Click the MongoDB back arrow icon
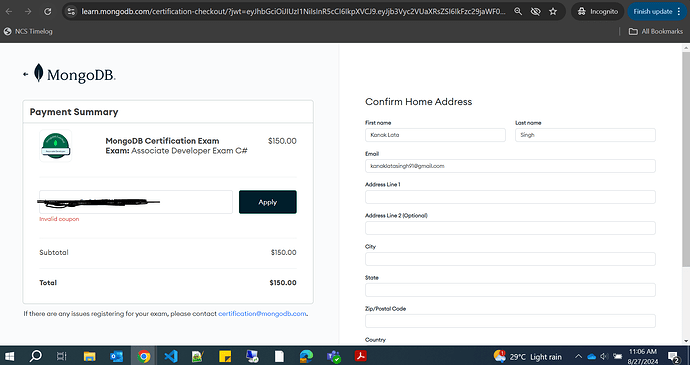Screen dimensions: 690x365 tap(26, 74)
